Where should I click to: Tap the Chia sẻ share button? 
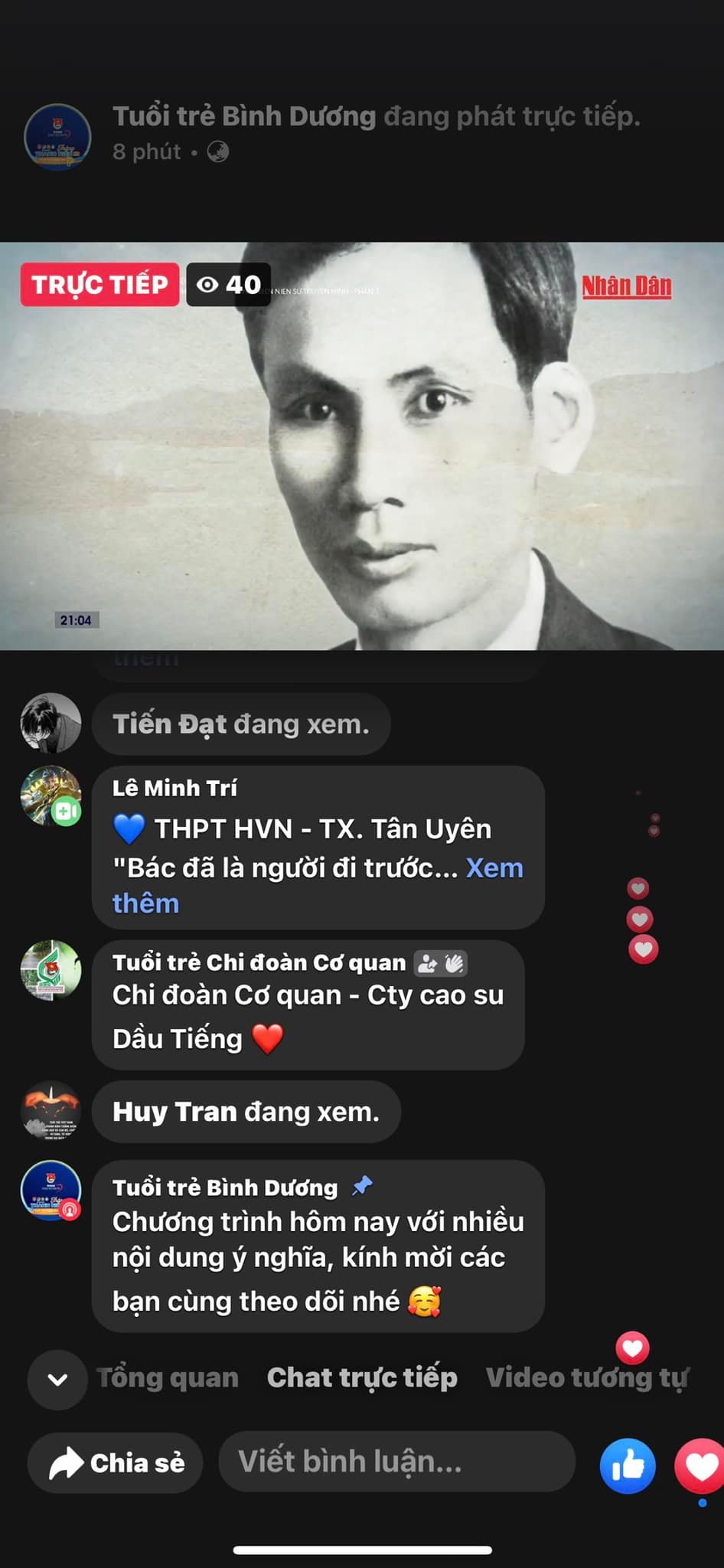coord(115,1462)
